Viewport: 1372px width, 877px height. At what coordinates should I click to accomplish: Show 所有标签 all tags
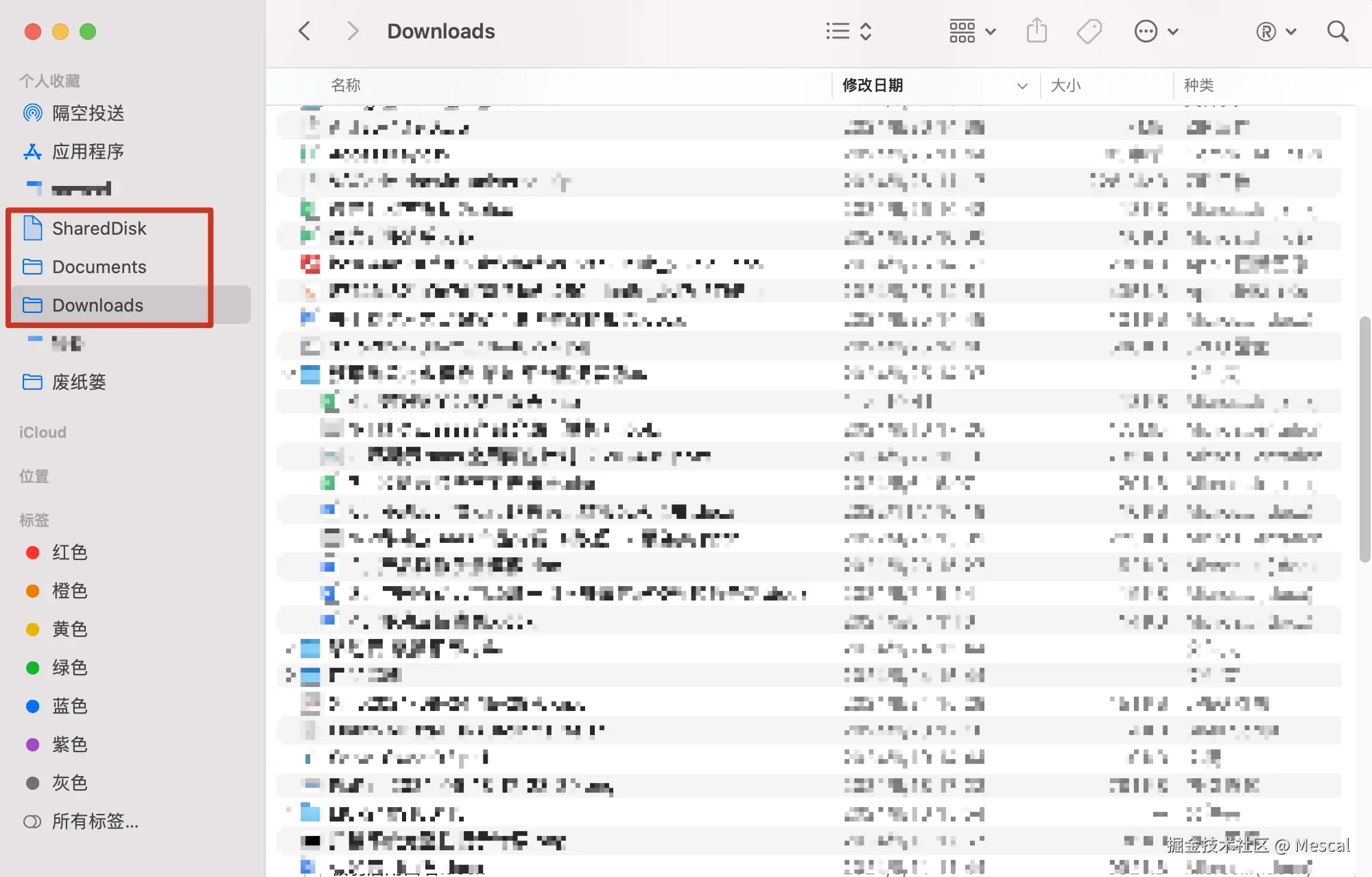click(95, 821)
